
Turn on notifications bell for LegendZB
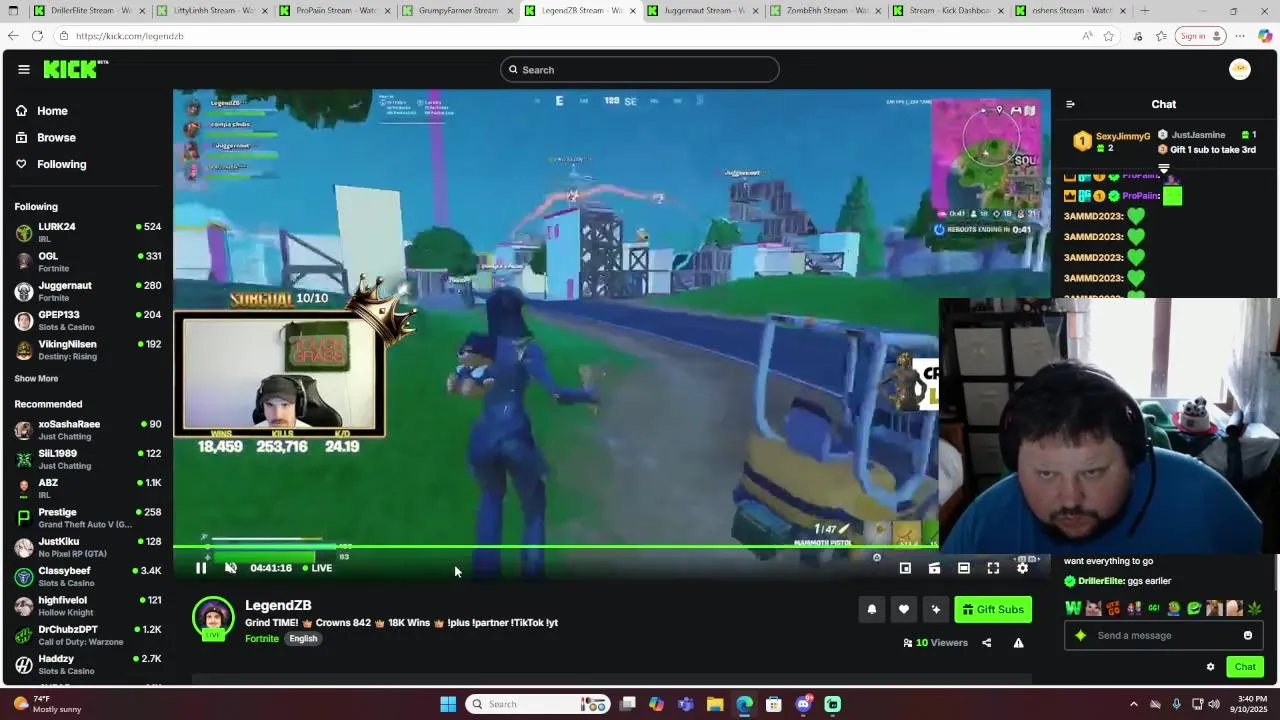tap(872, 609)
